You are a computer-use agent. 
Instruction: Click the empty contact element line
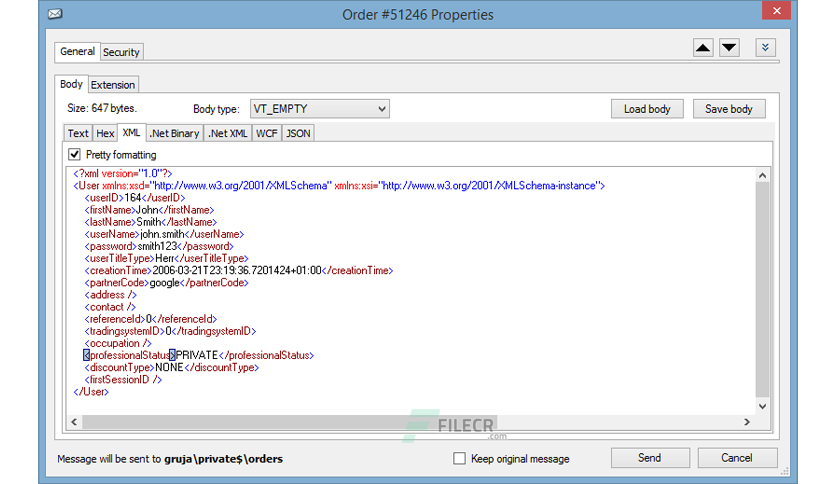pyautogui.click(x=110, y=308)
